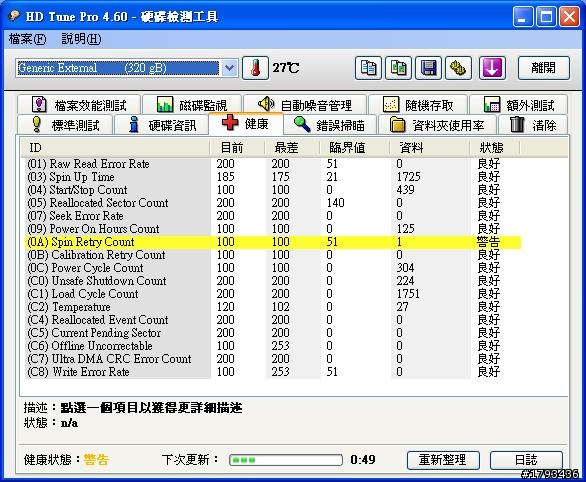Open the drive selection dropdown
Viewport: 586px width, 482px height.
coord(229,68)
